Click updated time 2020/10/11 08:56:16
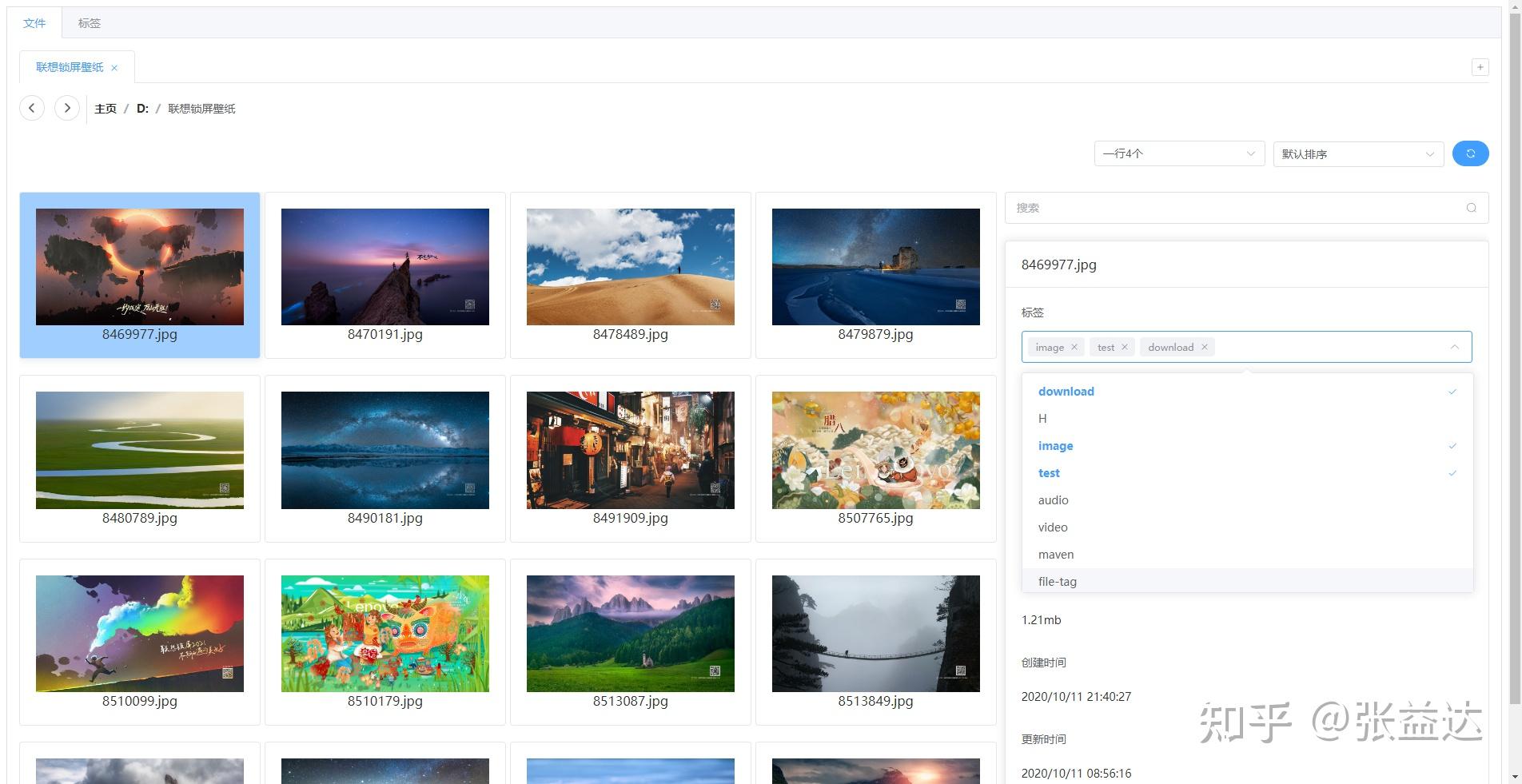The image size is (1522, 784). click(1076, 774)
